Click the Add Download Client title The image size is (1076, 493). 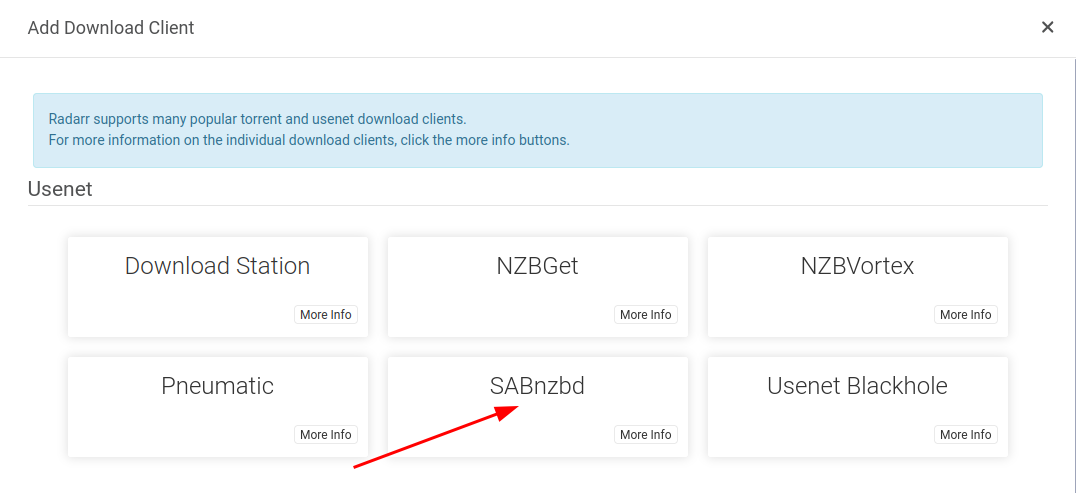pos(110,28)
